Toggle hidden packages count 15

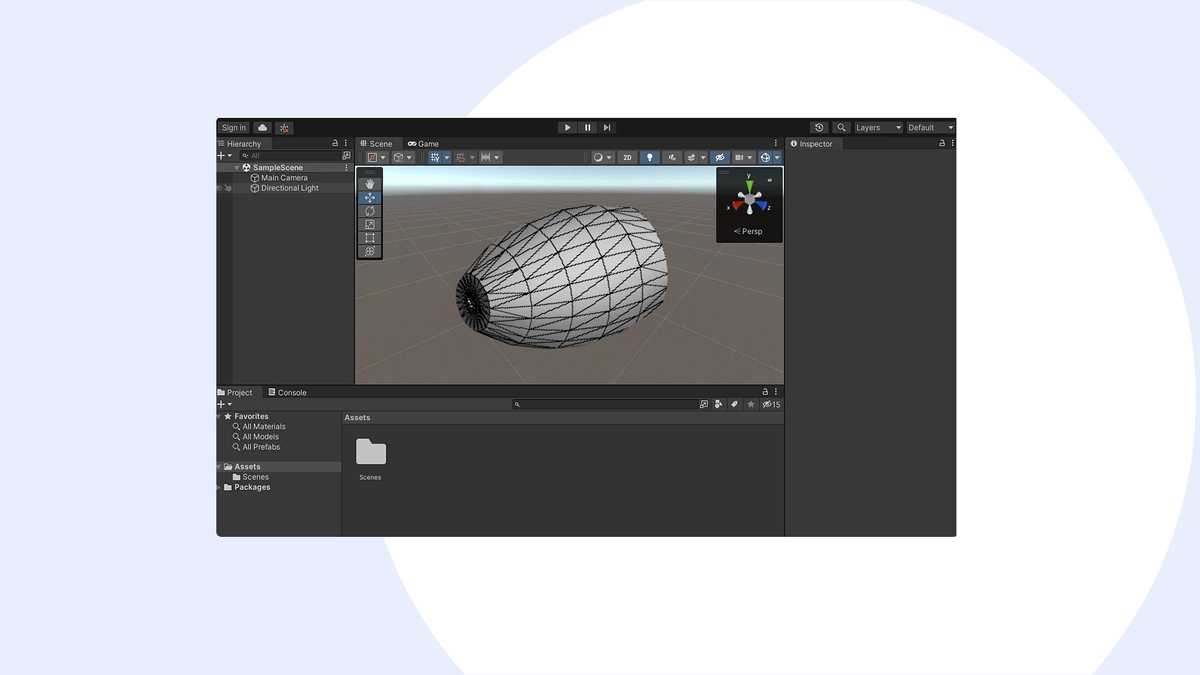click(771, 404)
